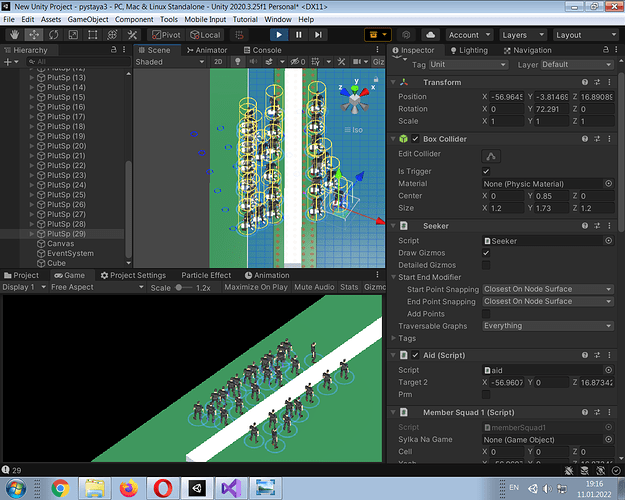Open Start Point Snapping dropdown
Image resolution: width=625 pixels, height=500 pixels.
click(x=548, y=289)
